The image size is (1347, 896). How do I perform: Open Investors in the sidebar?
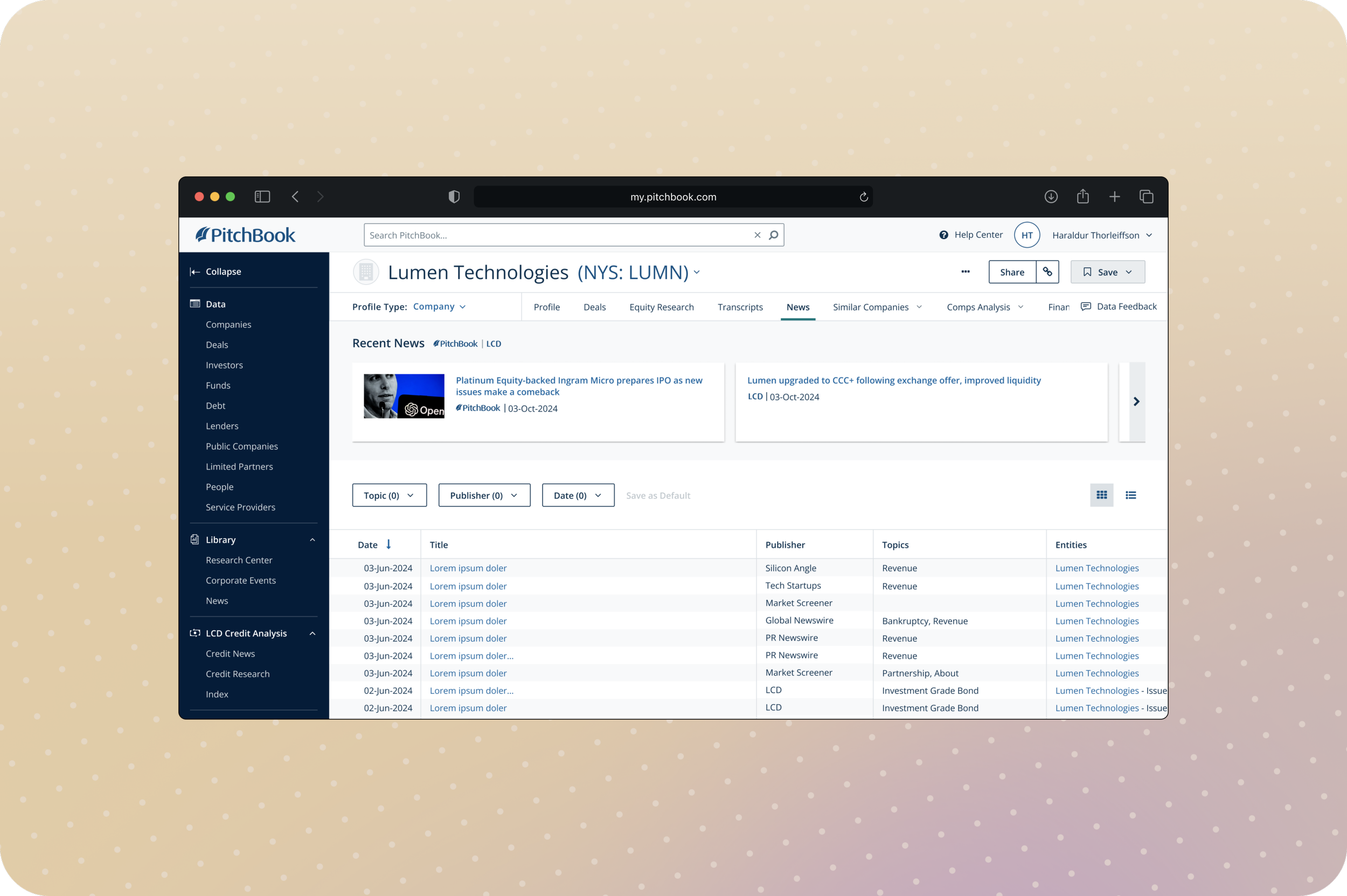(224, 365)
